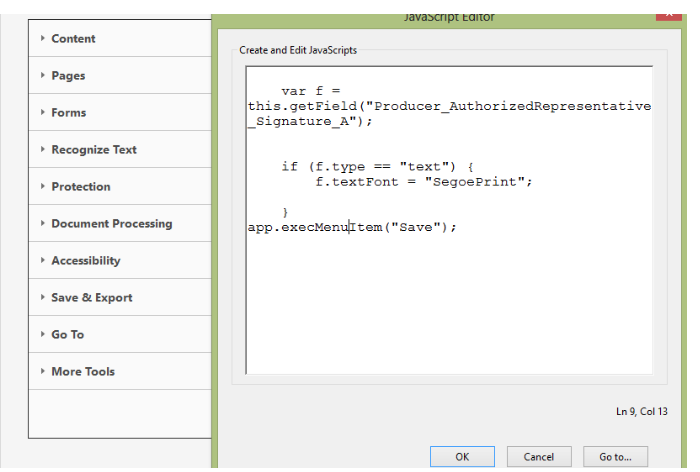Open the Go To section label

pos(67,334)
